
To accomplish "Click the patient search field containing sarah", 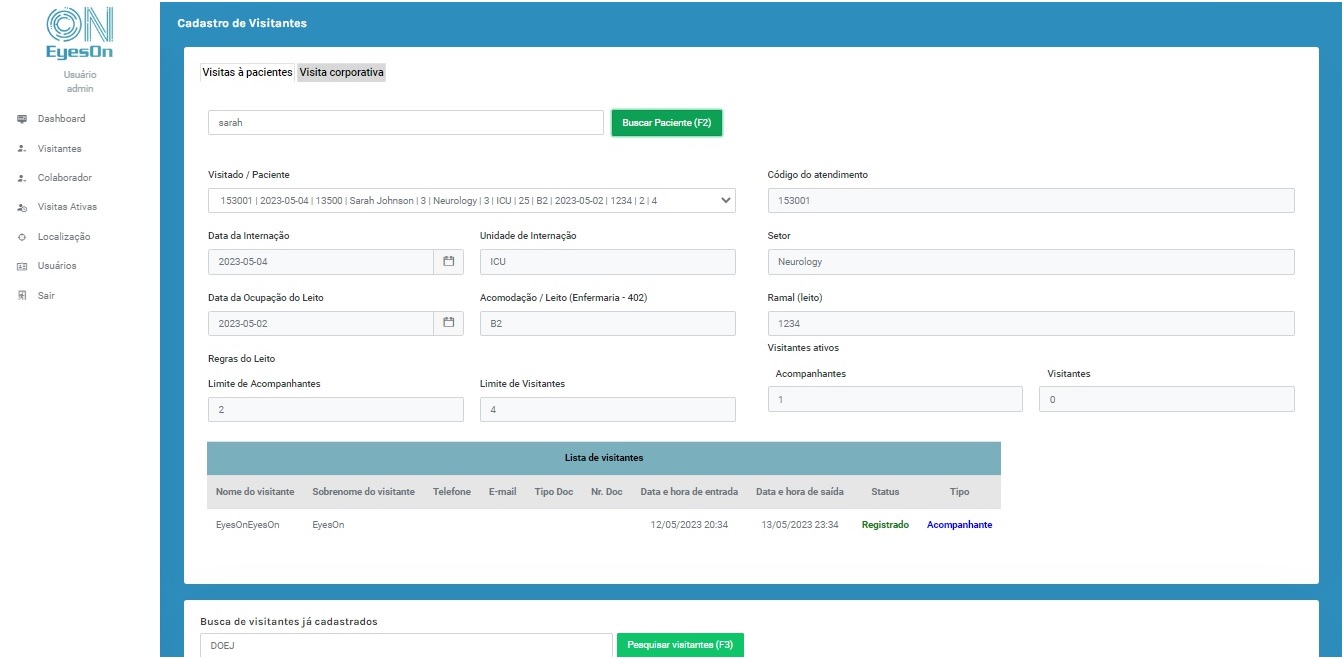I will click(405, 123).
